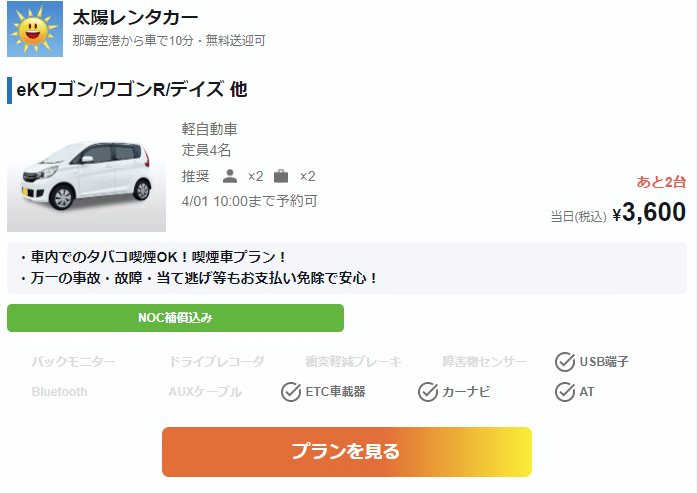Click the passenger person icon
Image resolution: width=697 pixels, height=493 pixels.
(230, 176)
